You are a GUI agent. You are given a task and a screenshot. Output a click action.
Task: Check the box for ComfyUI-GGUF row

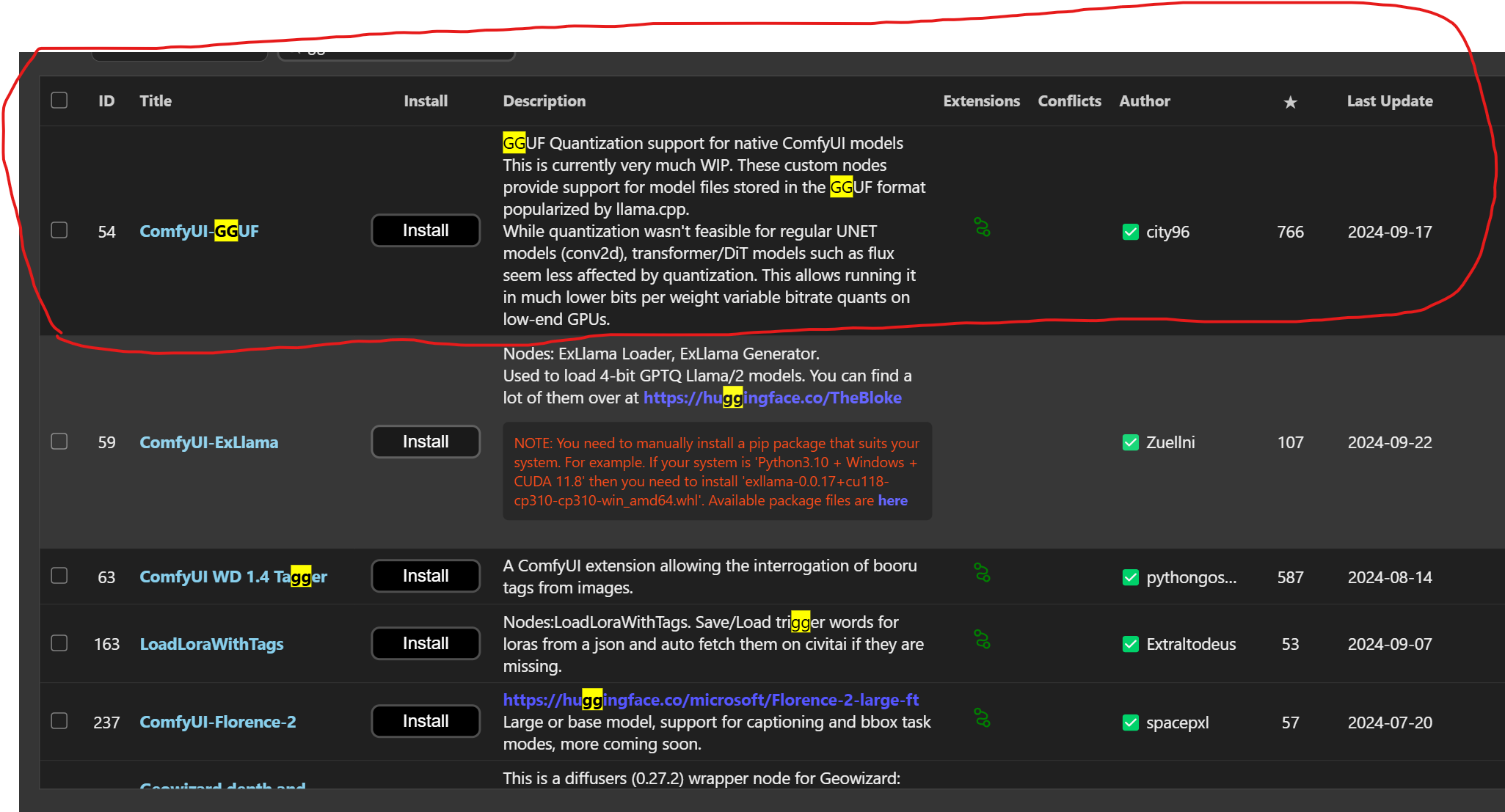coord(59,230)
